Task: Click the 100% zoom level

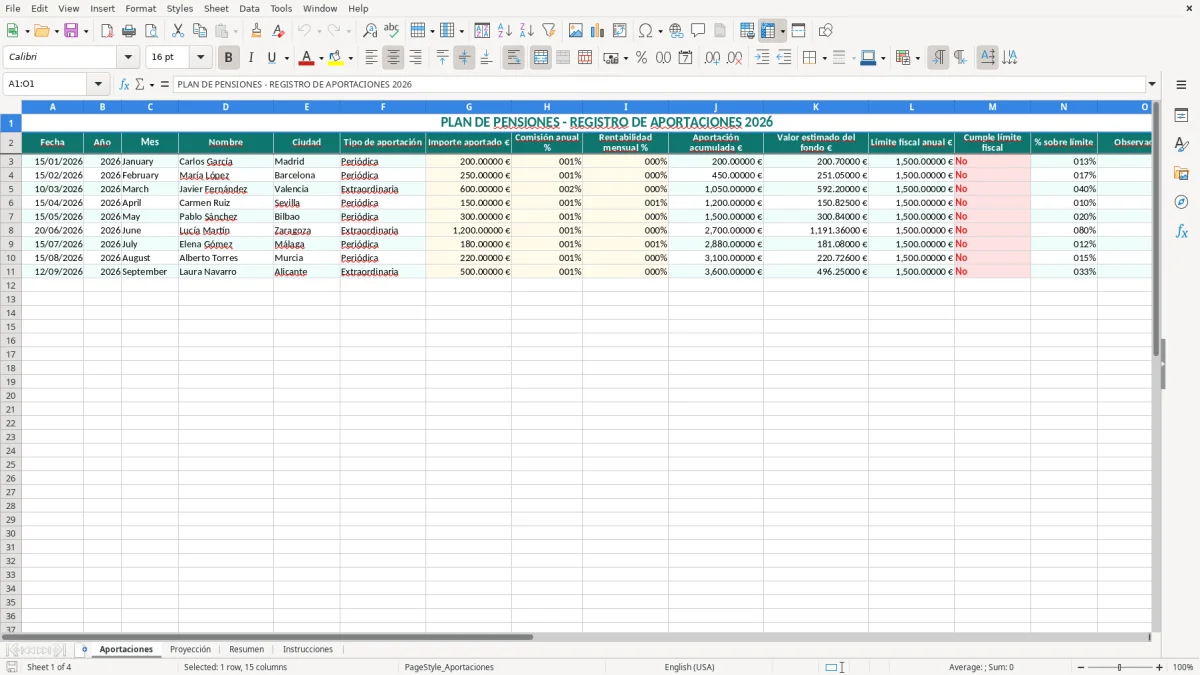Action: 1183,667
